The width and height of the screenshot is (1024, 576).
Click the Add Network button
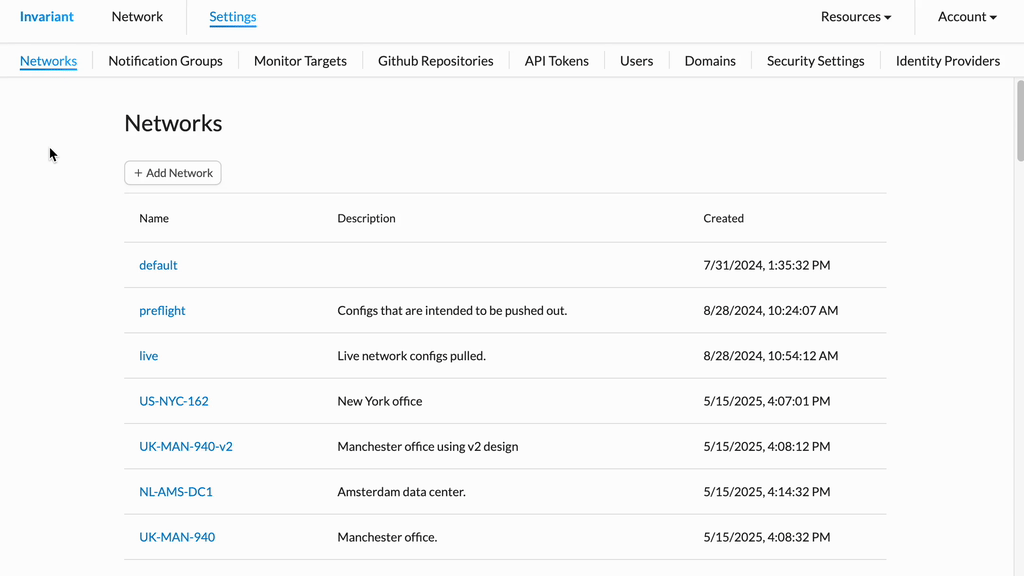pyautogui.click(x=173, y=173)
